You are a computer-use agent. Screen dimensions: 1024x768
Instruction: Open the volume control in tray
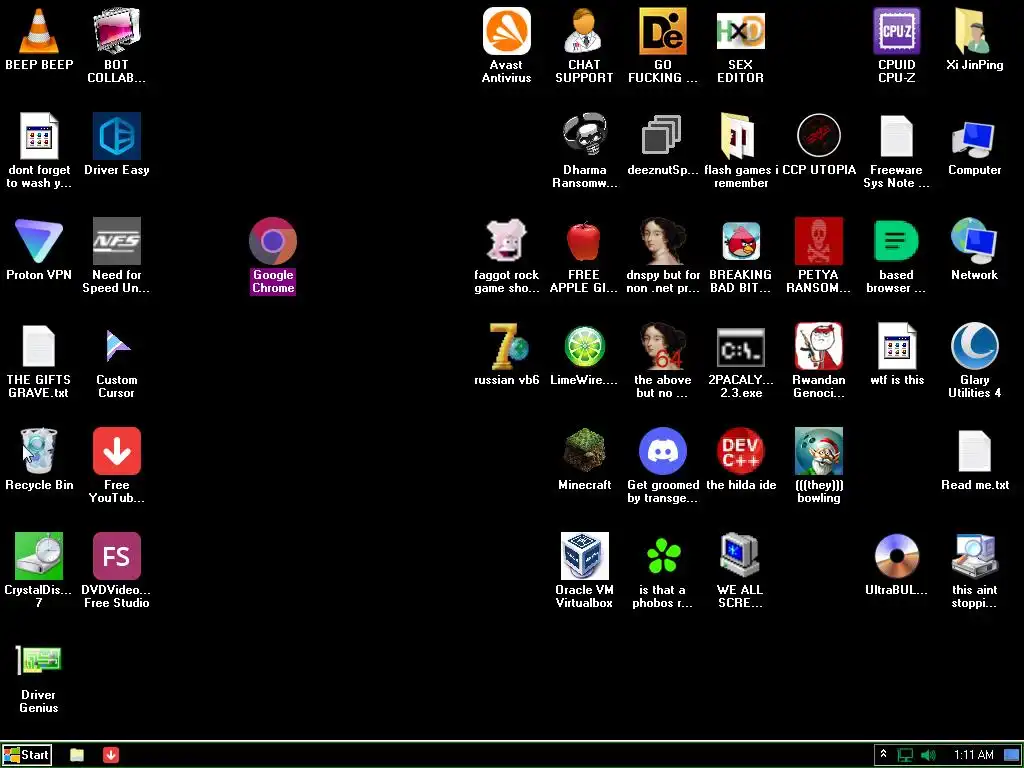click(928, 756)
